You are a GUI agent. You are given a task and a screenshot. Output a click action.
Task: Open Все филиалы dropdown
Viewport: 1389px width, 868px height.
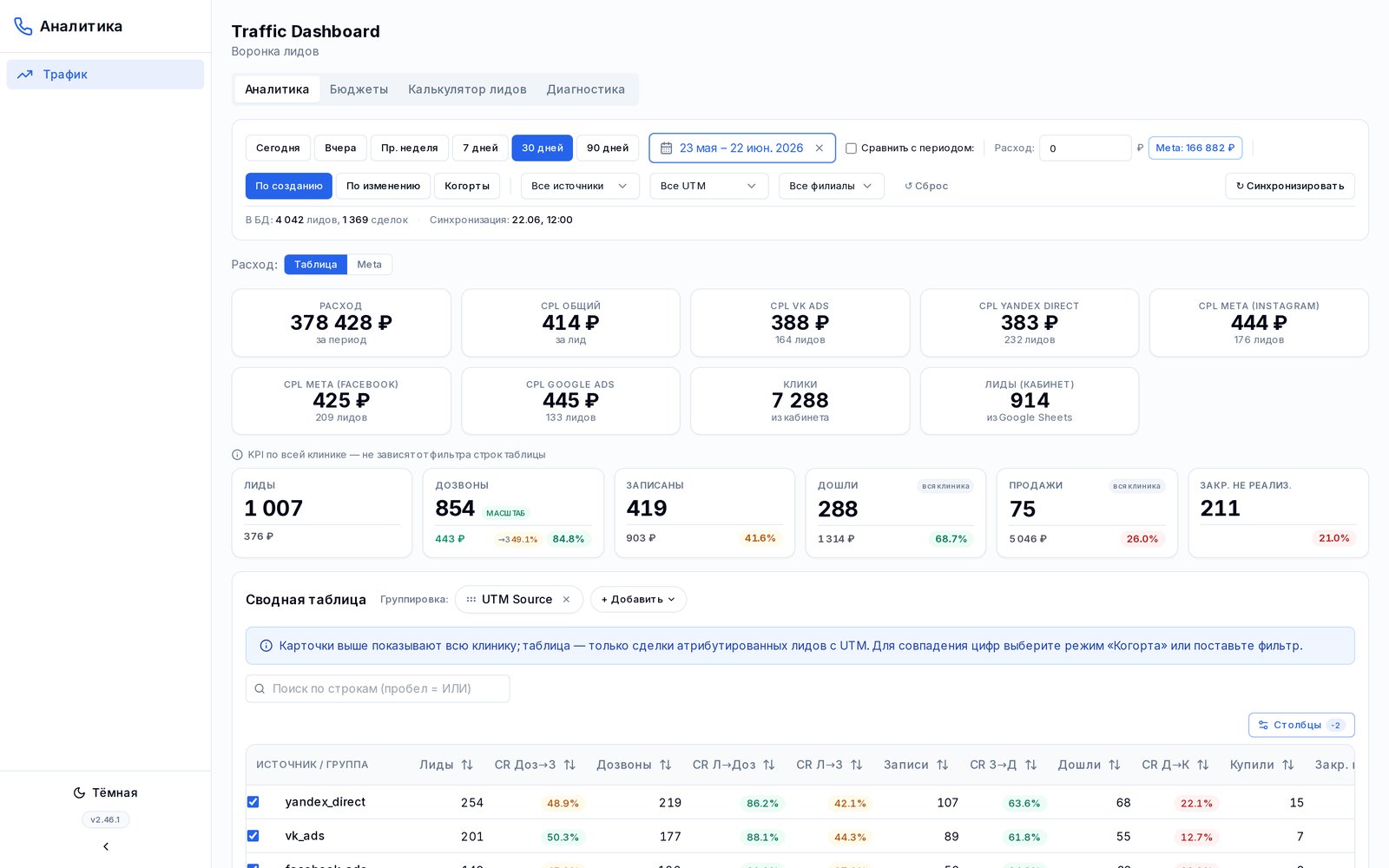click(x=831, y=186)
